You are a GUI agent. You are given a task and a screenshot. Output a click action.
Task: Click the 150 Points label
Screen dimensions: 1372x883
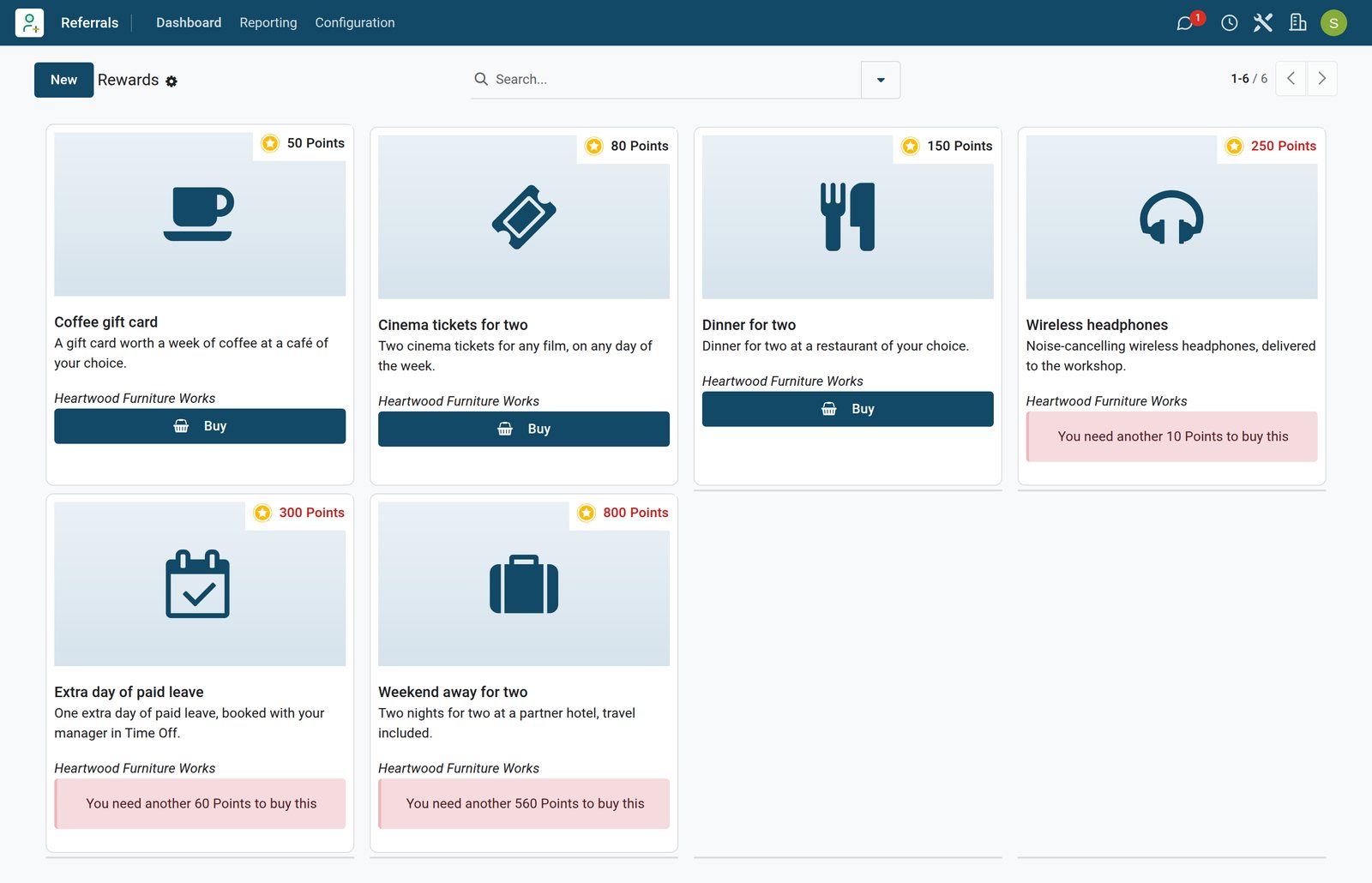[x=960, y=147]
